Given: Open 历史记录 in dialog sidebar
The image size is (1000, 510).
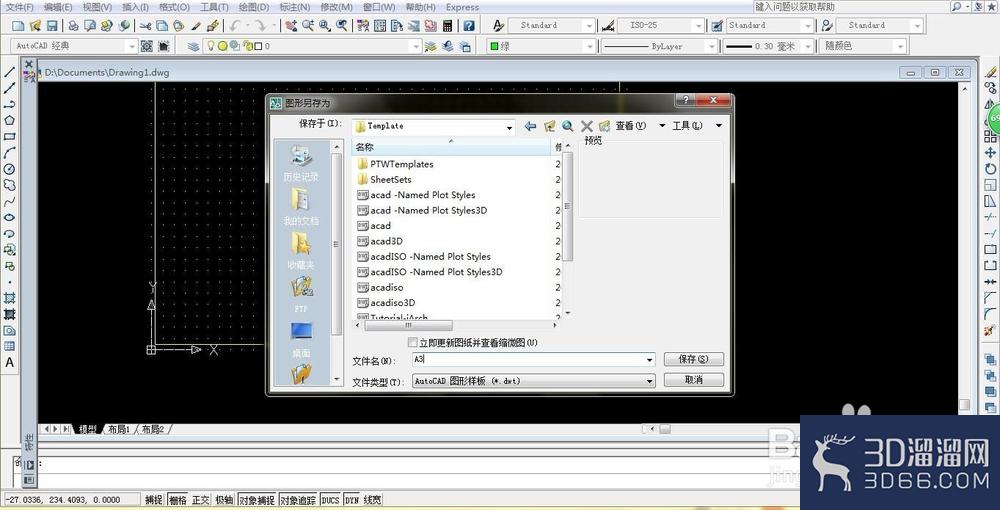Looking at the screenshot, I should (301, 164).
